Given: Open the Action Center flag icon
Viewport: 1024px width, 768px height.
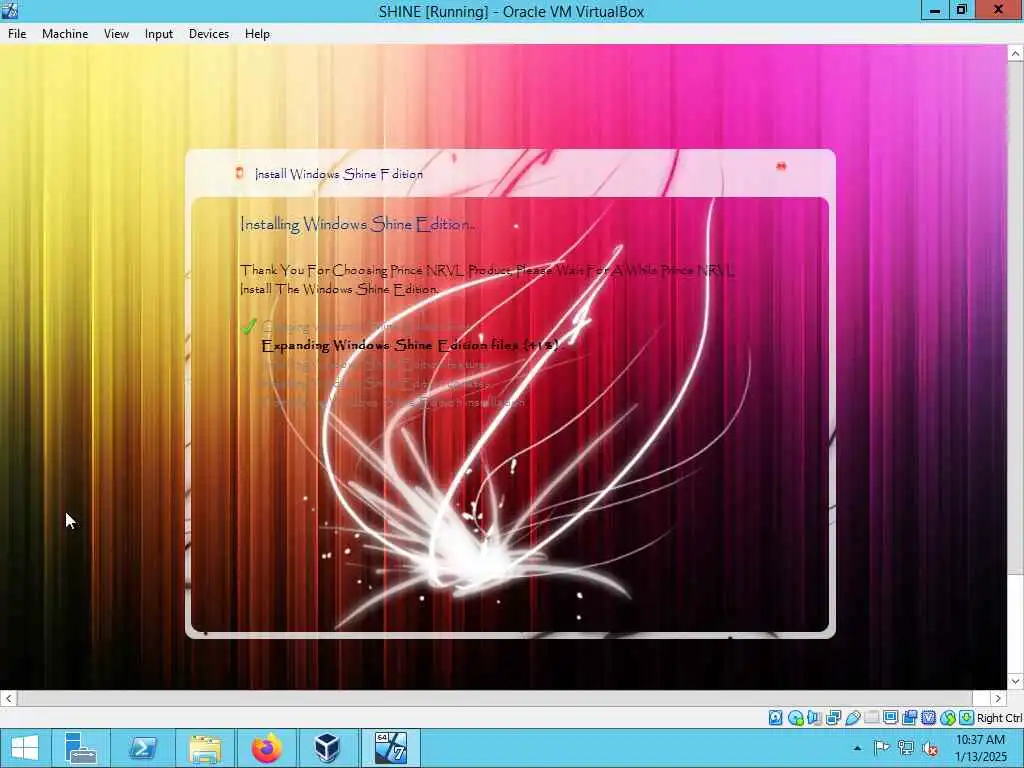Looking at the screenshot, I should (x=881, y=748).
